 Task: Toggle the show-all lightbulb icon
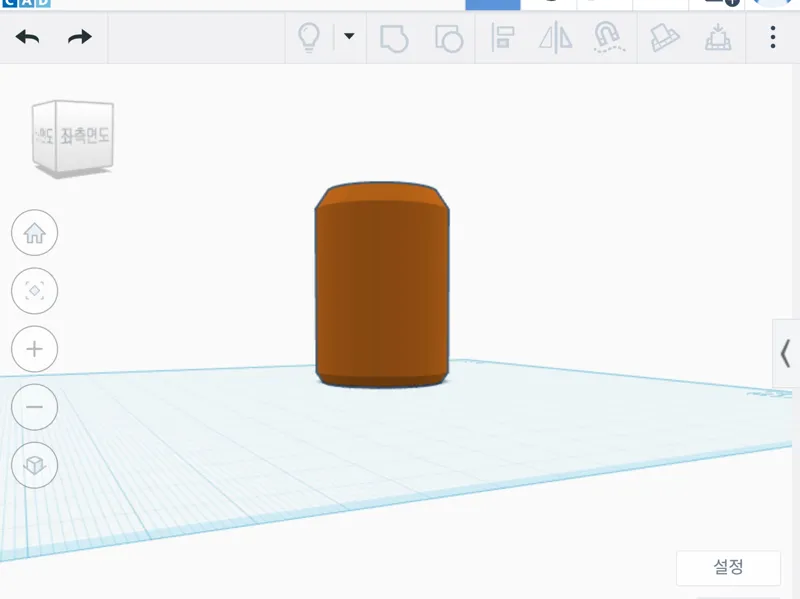[309, 37]
